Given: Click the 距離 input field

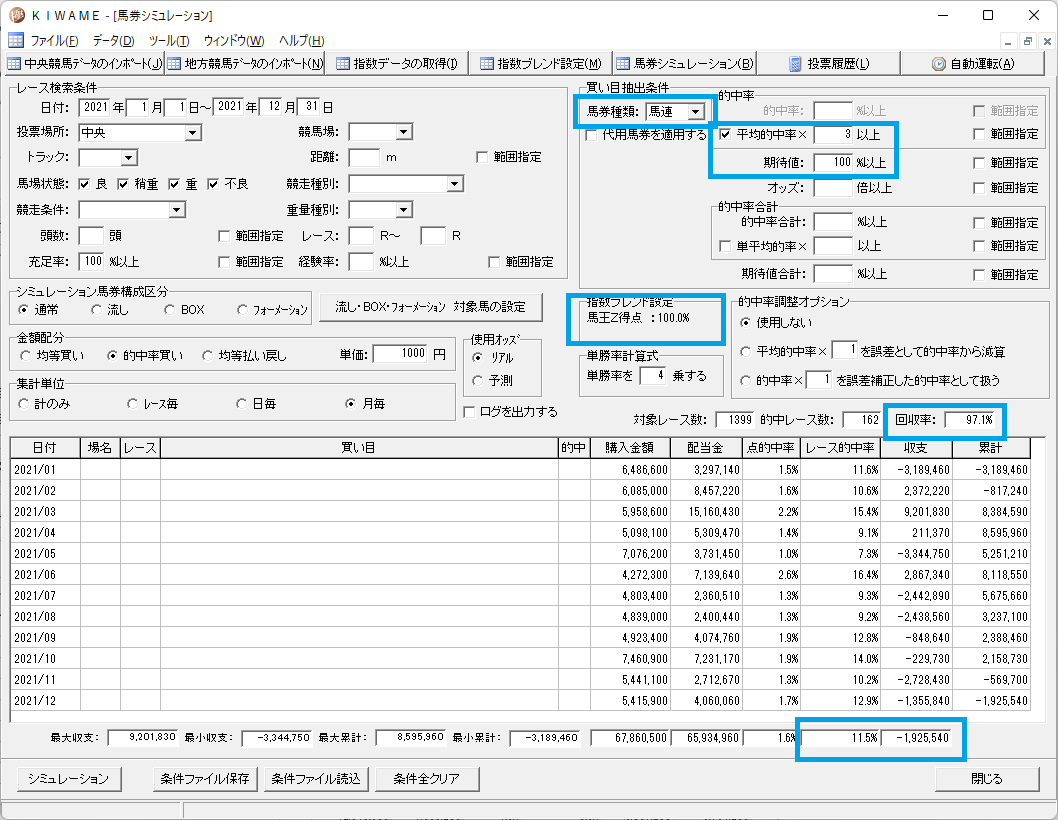Looking at the screenshot, I should [x=364, y=158].
